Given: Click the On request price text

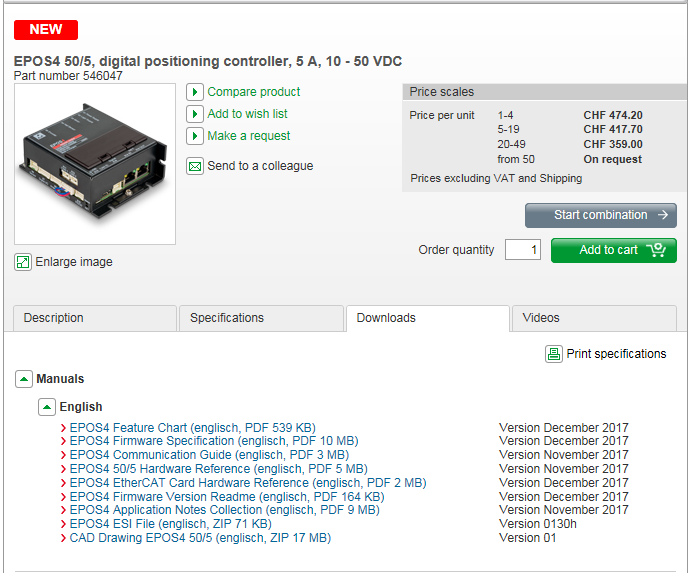Looking at the screenshot, I should [x=613, y=159].
